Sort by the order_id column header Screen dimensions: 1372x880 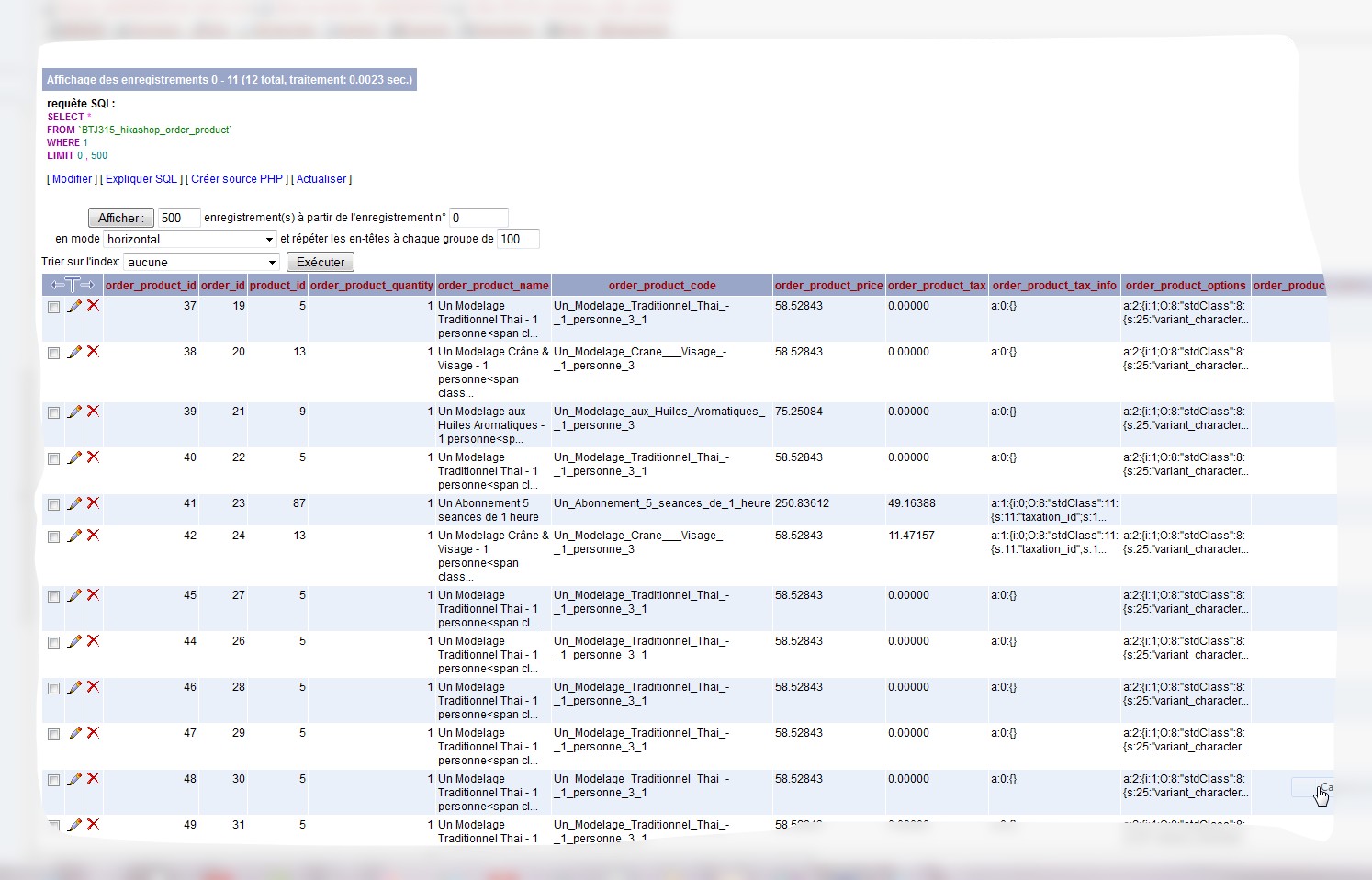(x=223, y=286)
